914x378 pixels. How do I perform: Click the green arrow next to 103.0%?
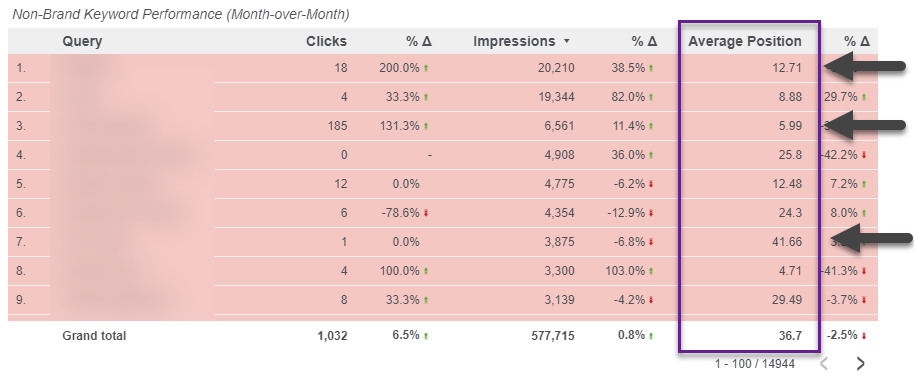[651, 271]
